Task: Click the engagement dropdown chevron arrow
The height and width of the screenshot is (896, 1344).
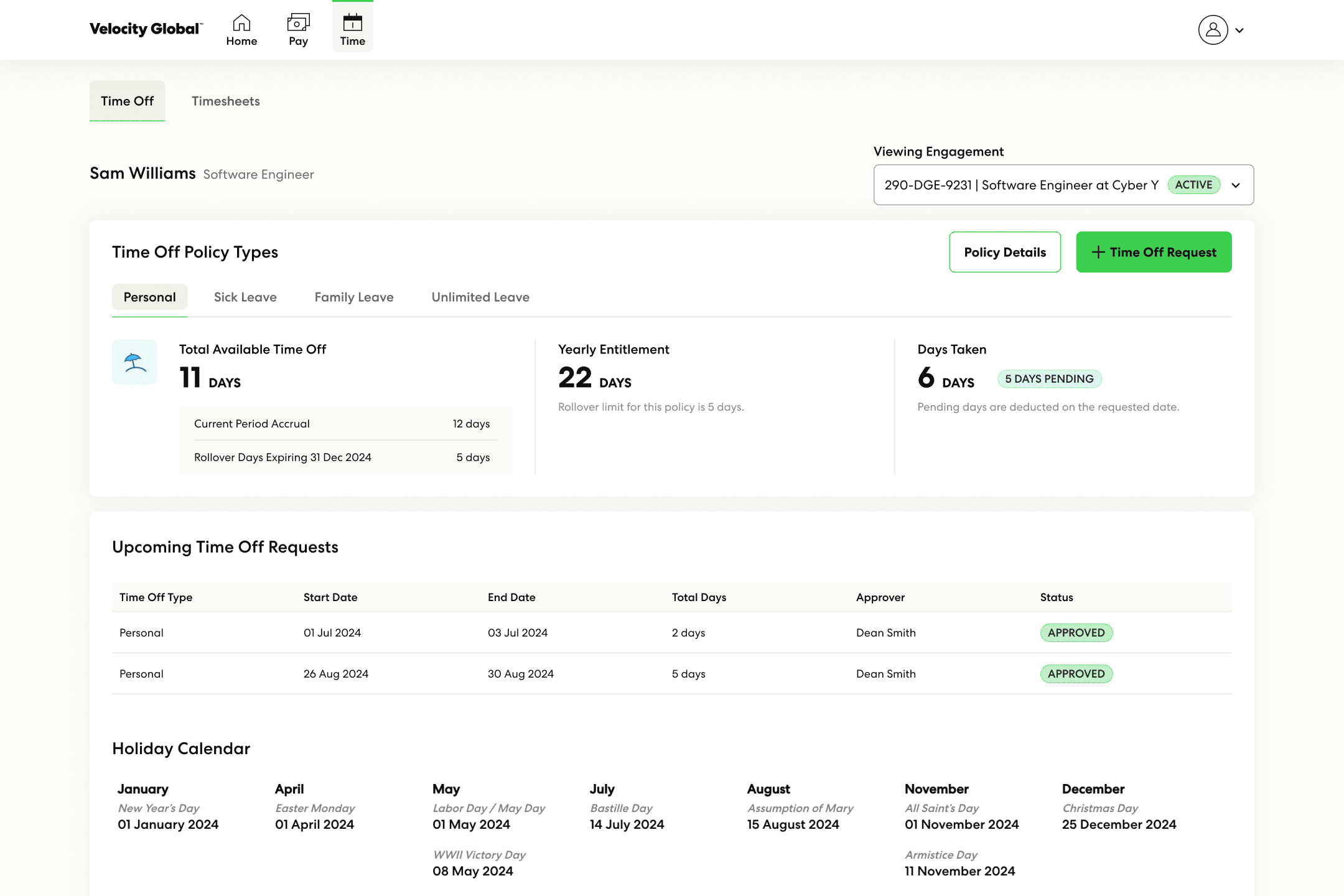Action: click(x=1236, y=185)
